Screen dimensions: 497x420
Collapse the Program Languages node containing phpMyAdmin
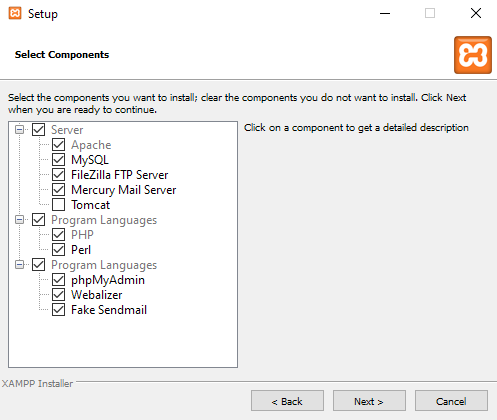pos(20,264)
